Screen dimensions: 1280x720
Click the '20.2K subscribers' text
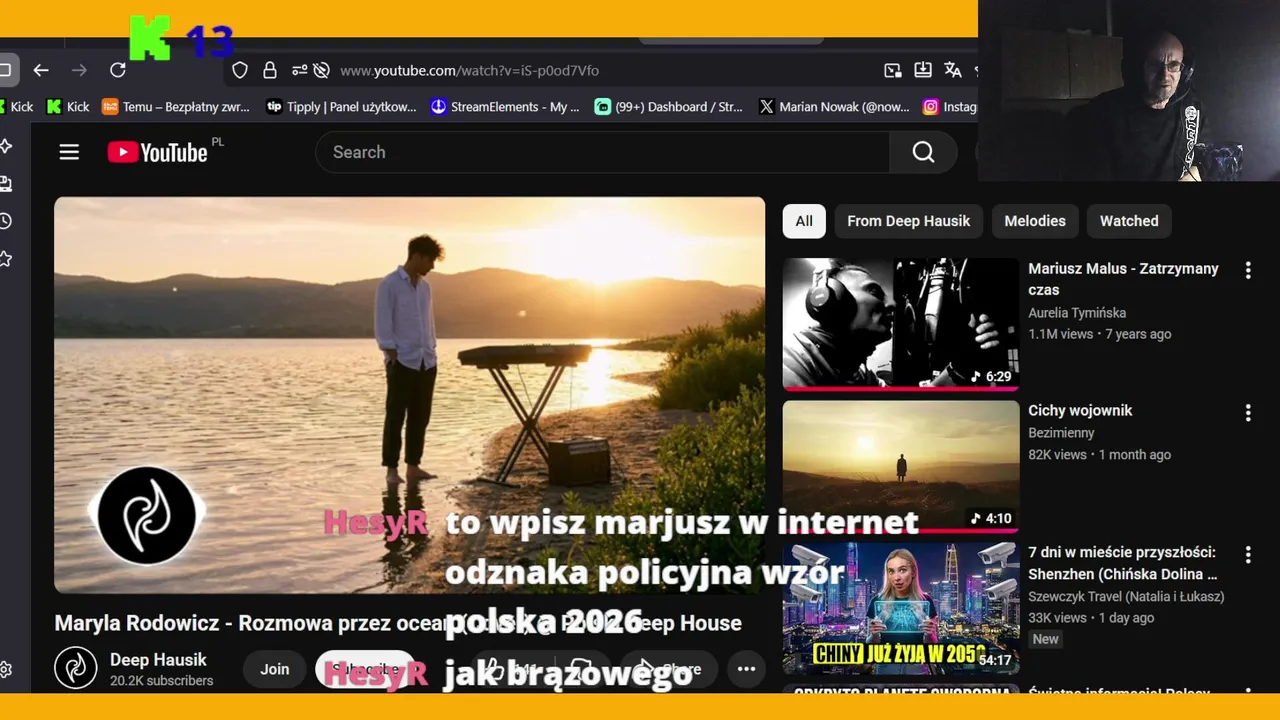pos(161,681)
